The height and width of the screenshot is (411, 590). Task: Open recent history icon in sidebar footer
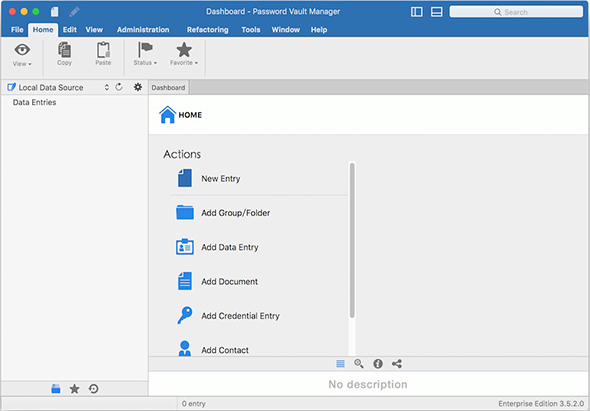94,389
